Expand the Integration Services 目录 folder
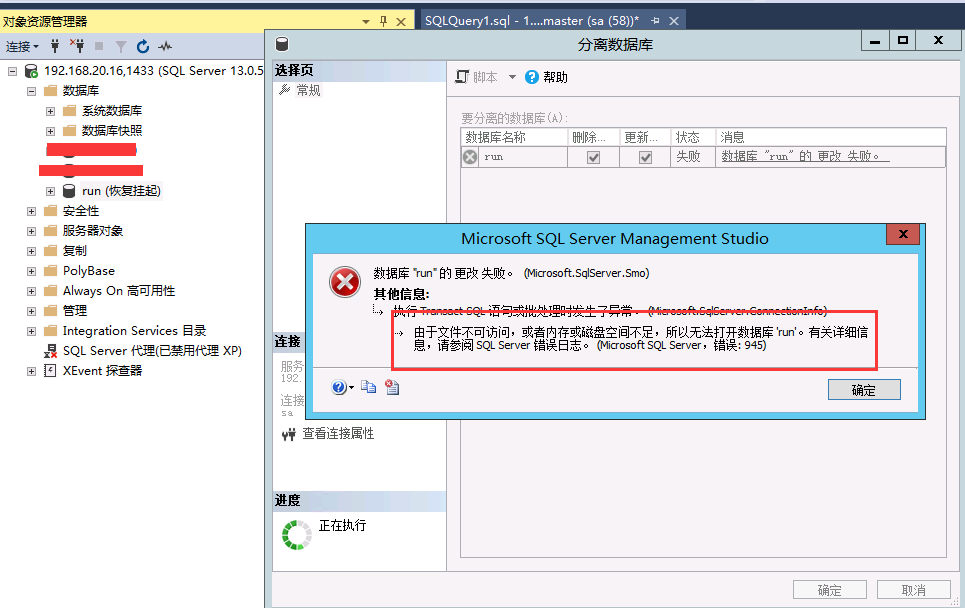 (x=31, y=331)
